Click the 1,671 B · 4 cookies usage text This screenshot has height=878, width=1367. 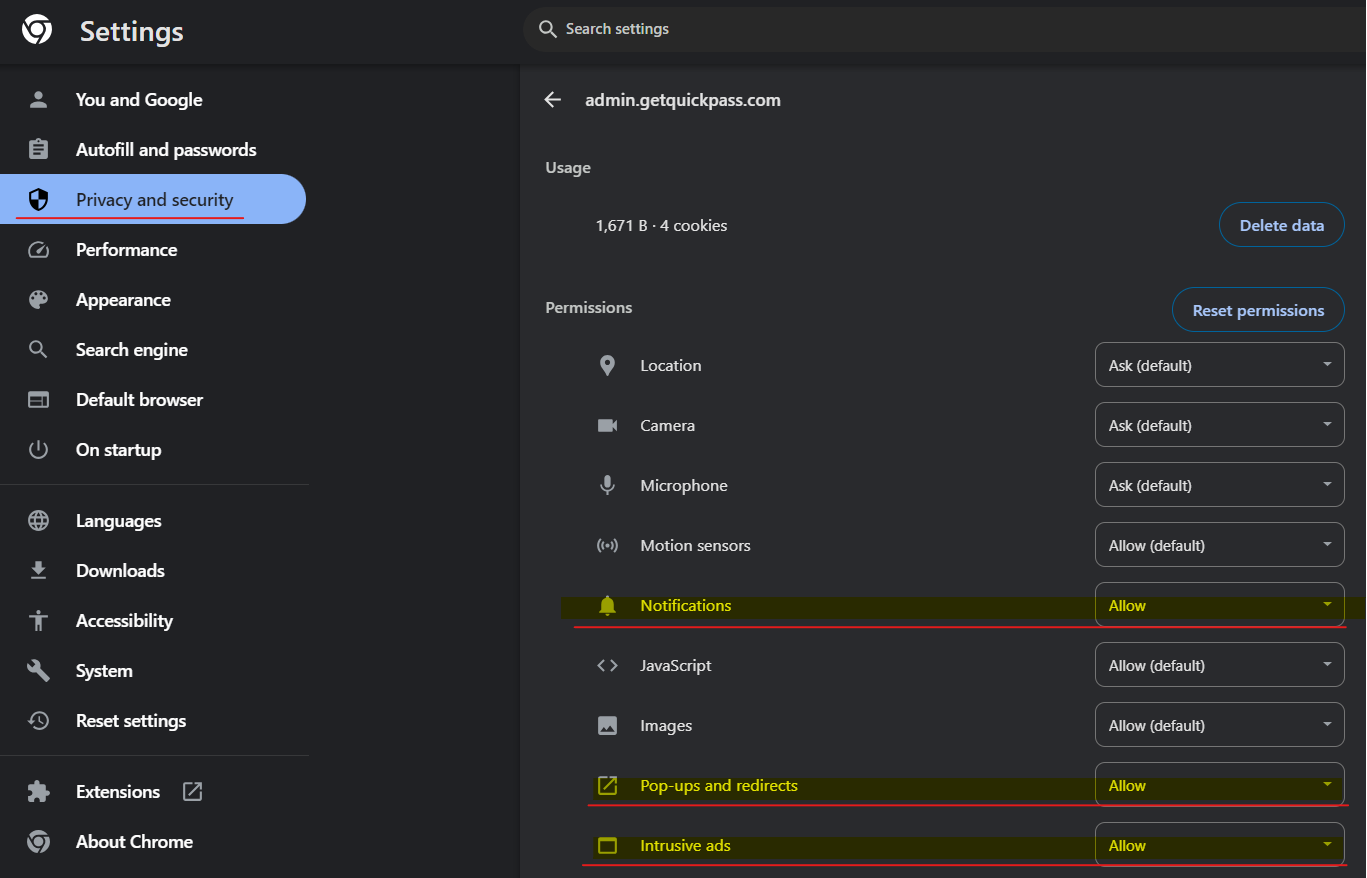661,225
